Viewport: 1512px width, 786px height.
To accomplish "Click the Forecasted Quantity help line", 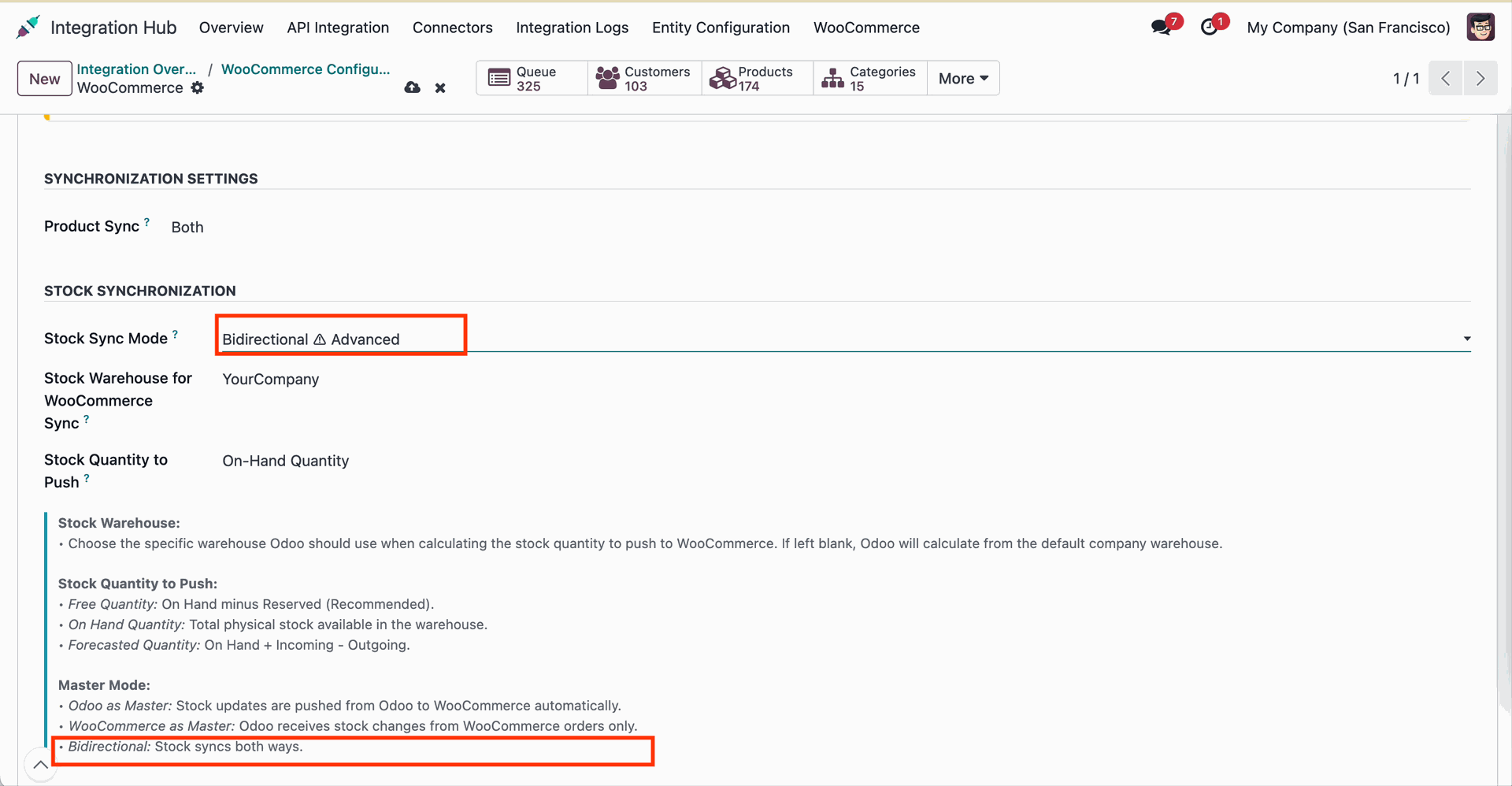I will [x=235, y=645].
